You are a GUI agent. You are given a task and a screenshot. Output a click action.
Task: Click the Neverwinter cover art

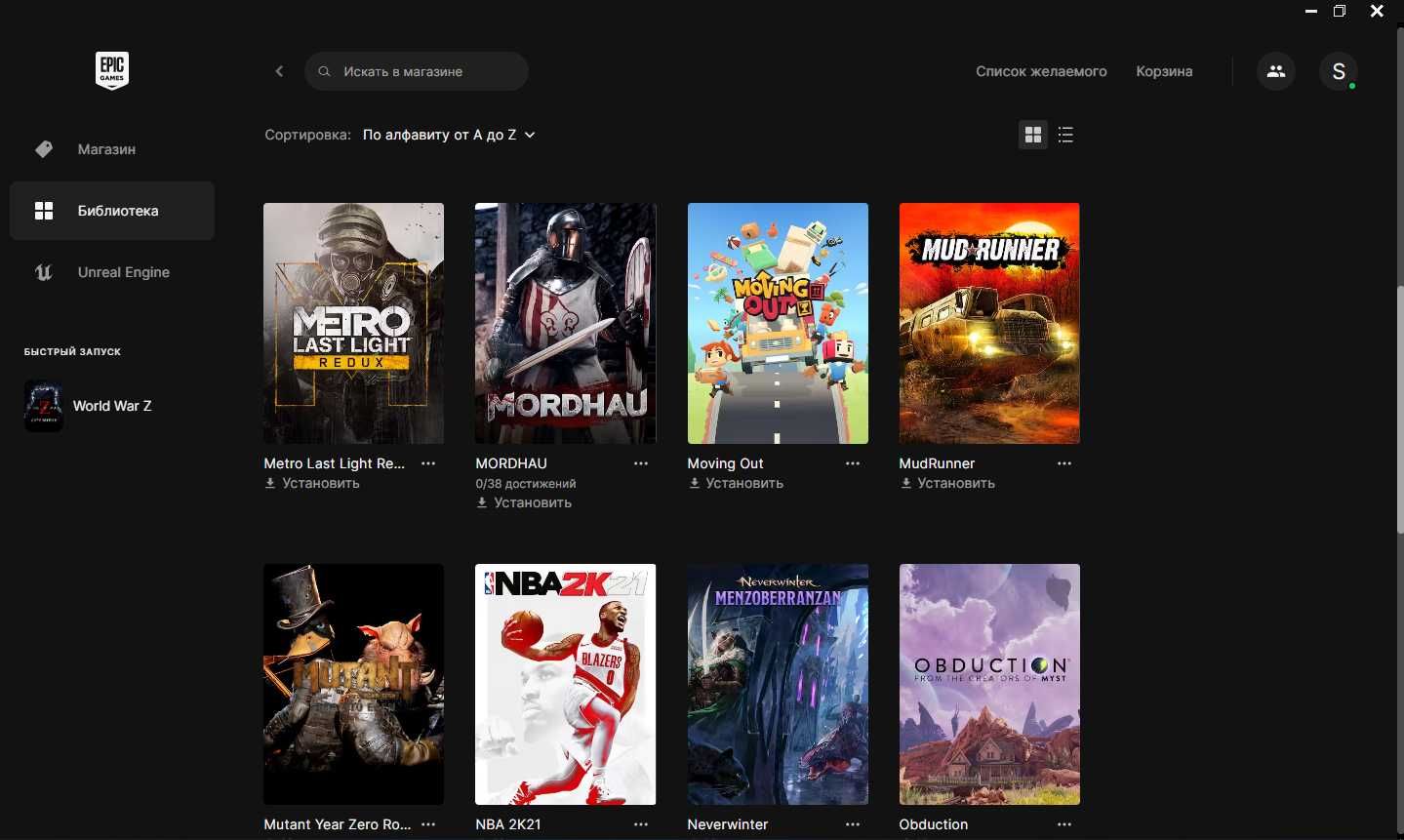[x=778, y=684]
